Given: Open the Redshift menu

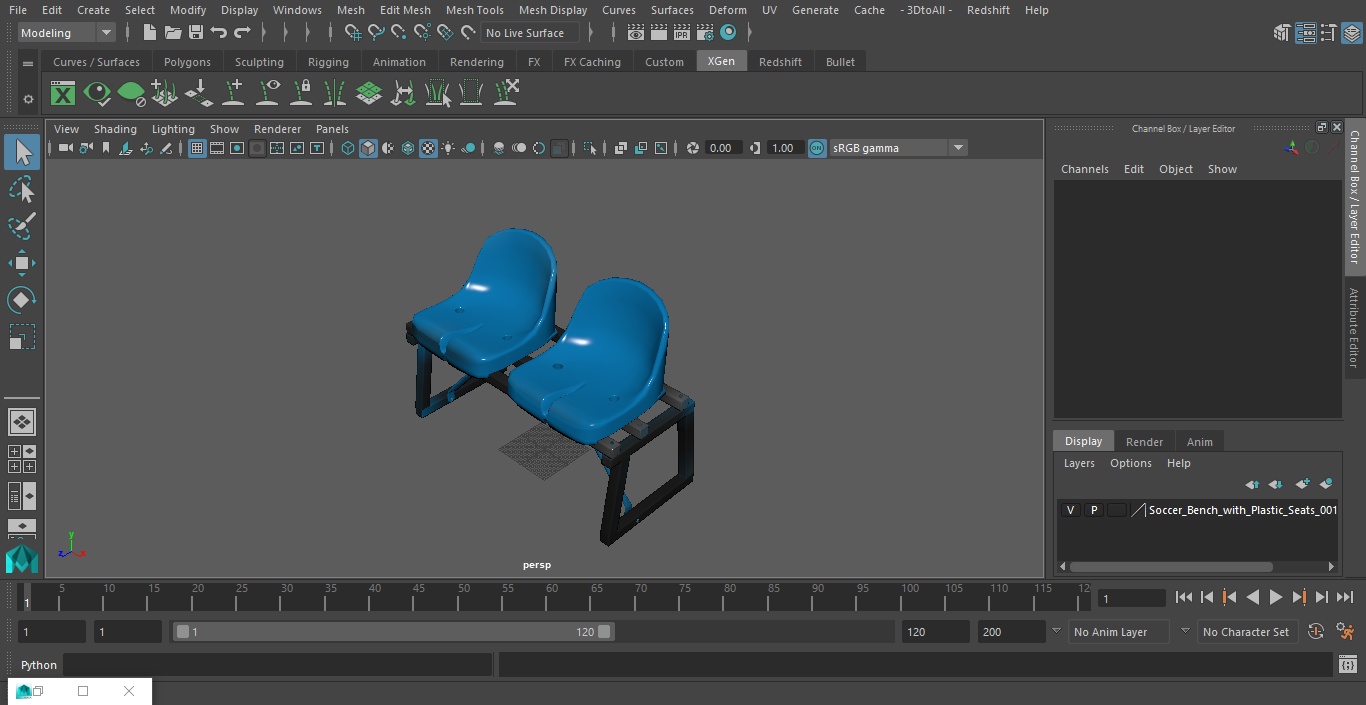Looking at the screenshot, I should point(988,10).
